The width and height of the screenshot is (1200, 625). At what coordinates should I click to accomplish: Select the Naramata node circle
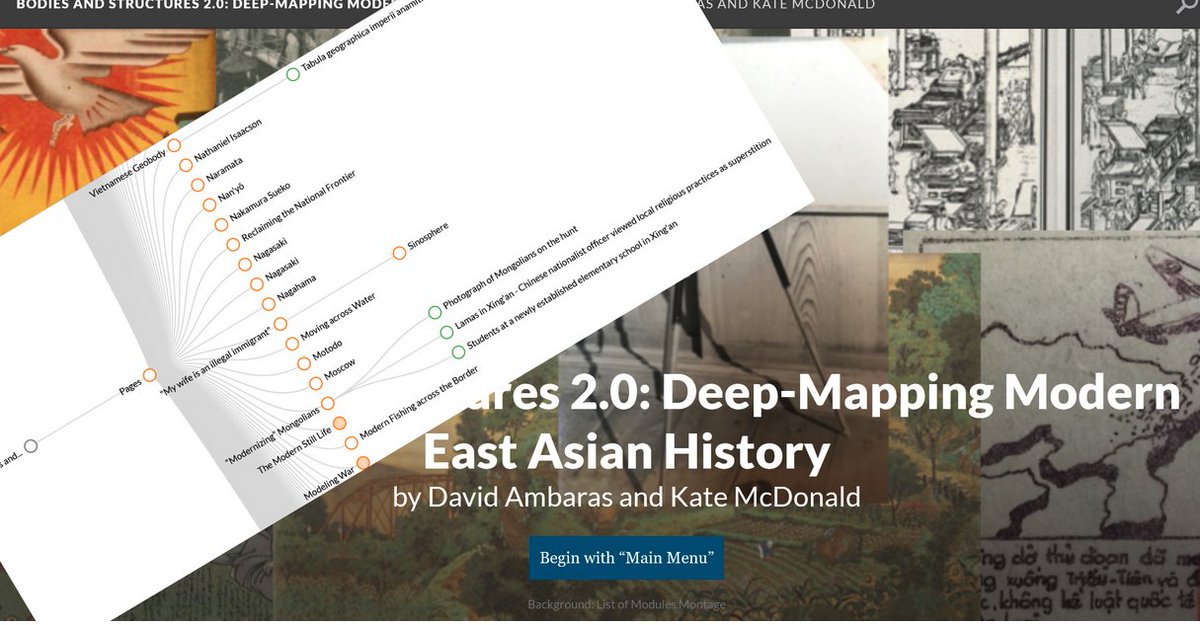pos(197,185)
